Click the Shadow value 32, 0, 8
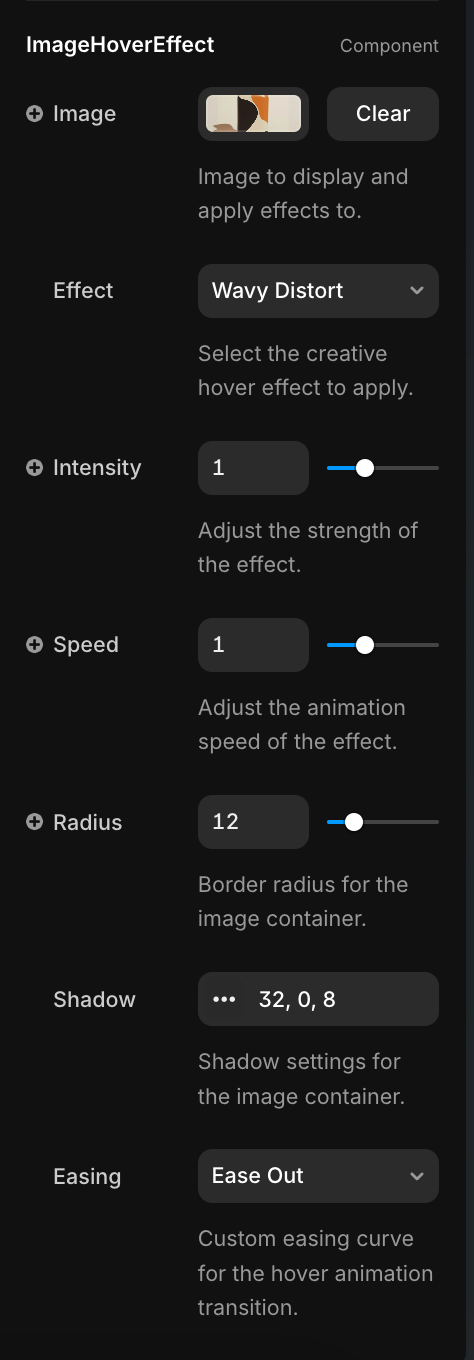Image resolution: width=474 pixels, height=1360 pixels. [297, 999]
